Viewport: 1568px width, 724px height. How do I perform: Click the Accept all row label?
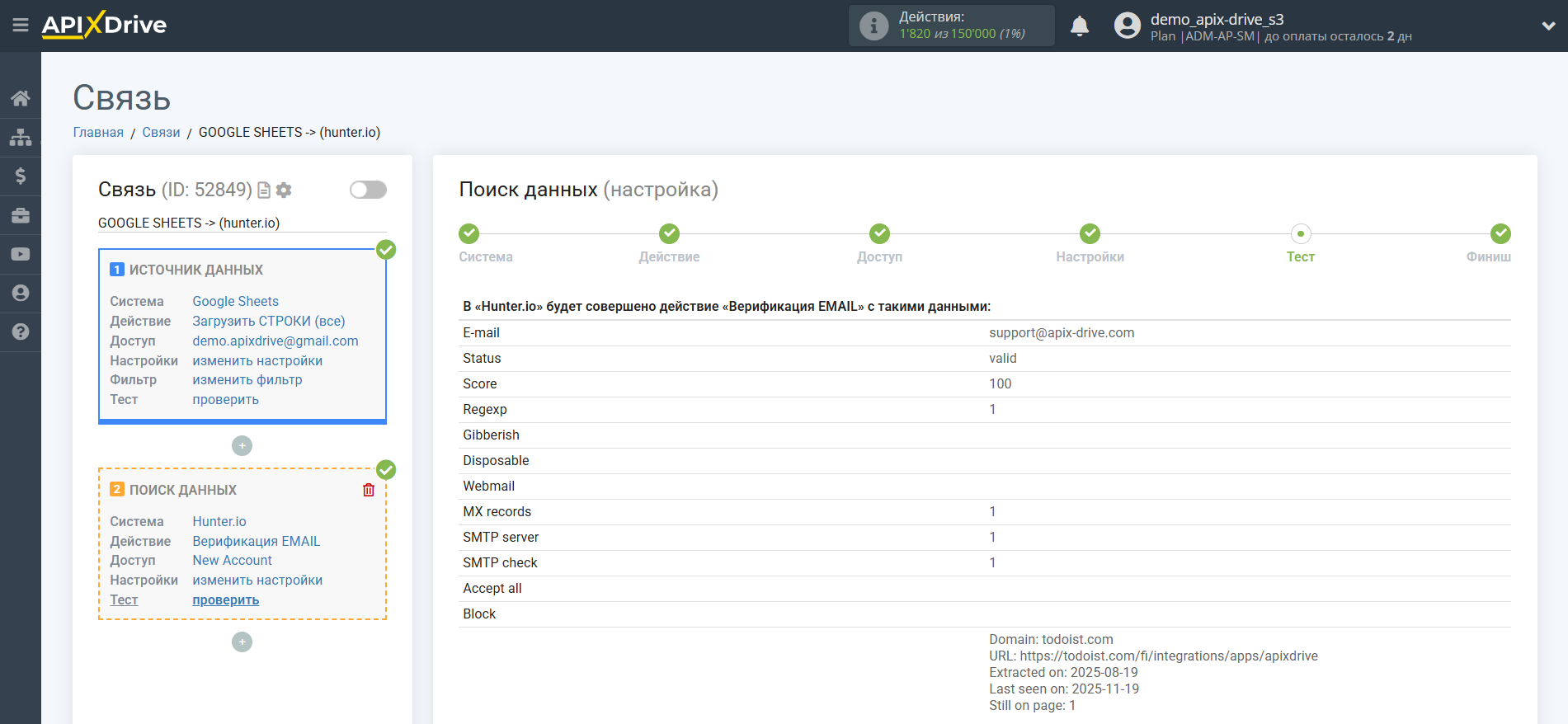(492, 588)
